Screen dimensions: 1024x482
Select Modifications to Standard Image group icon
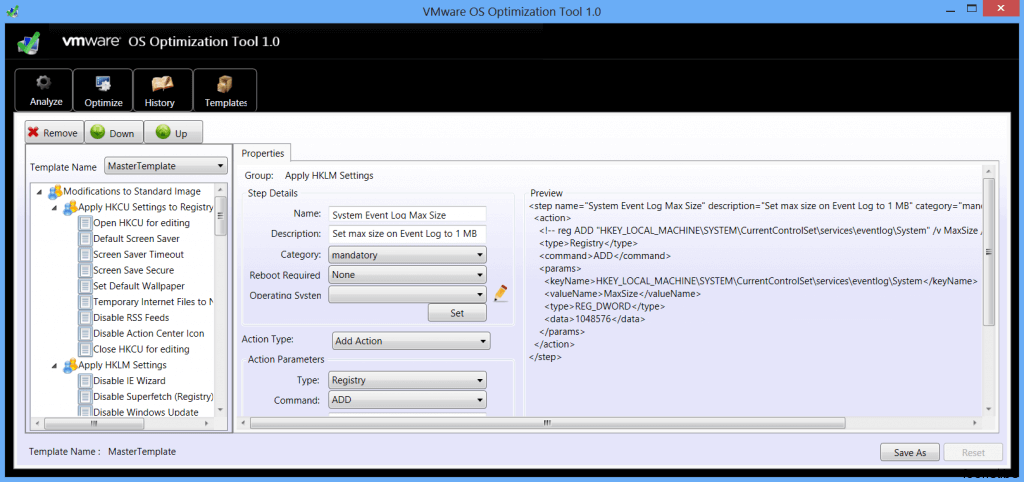pos(55,191)
